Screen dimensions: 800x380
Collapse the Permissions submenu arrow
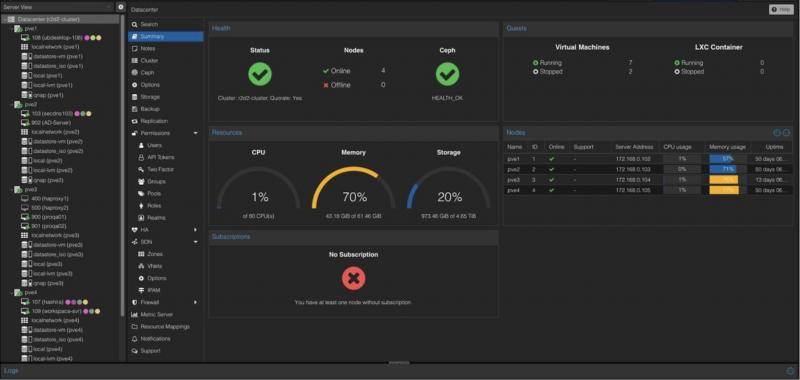click(195, 133)
